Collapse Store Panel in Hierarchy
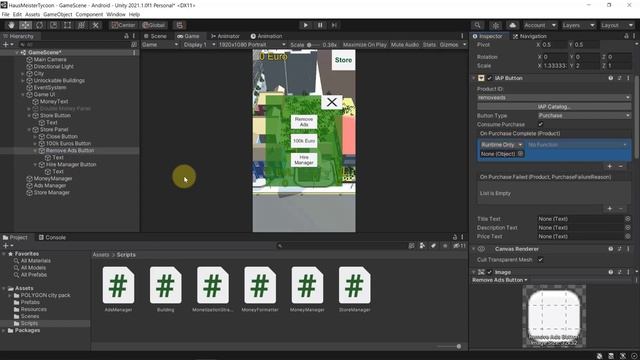 [29, 129]
